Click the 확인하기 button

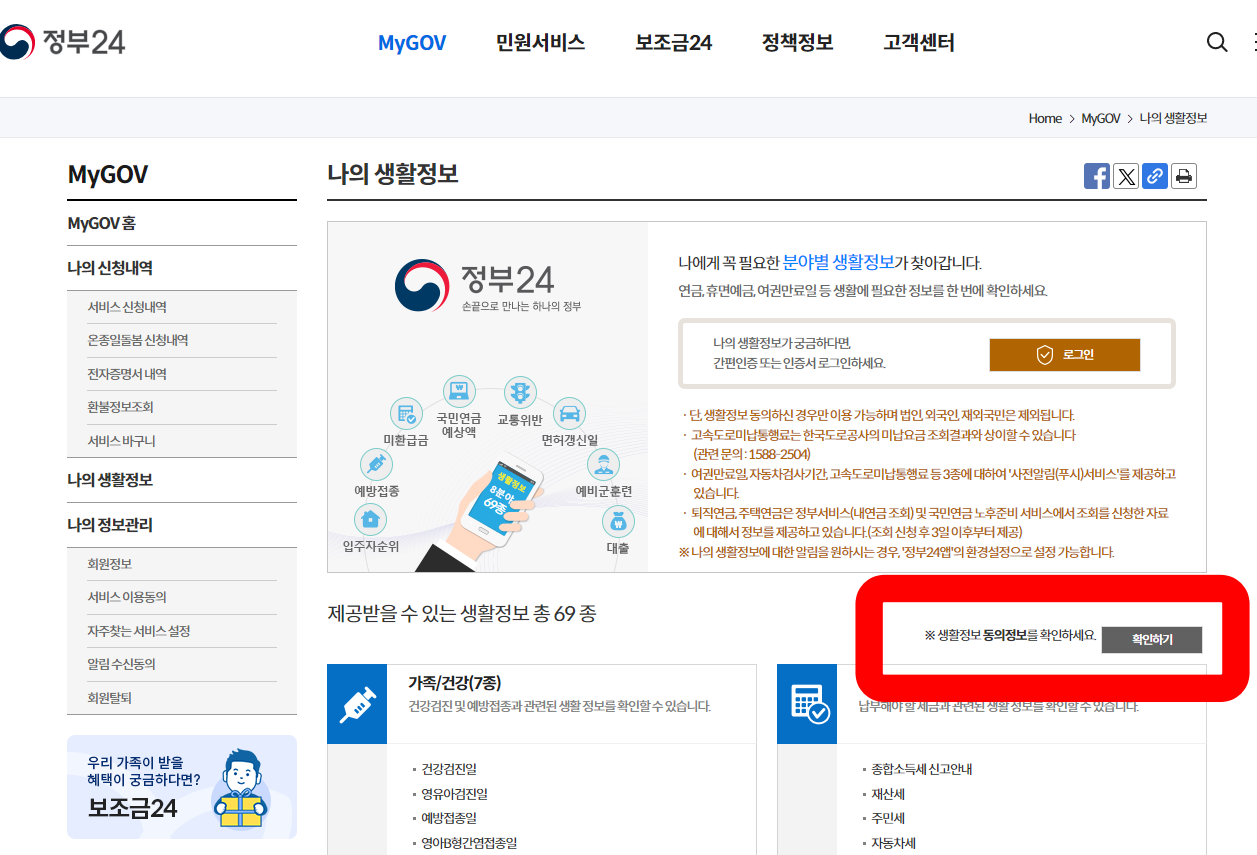pos(1152,639)
